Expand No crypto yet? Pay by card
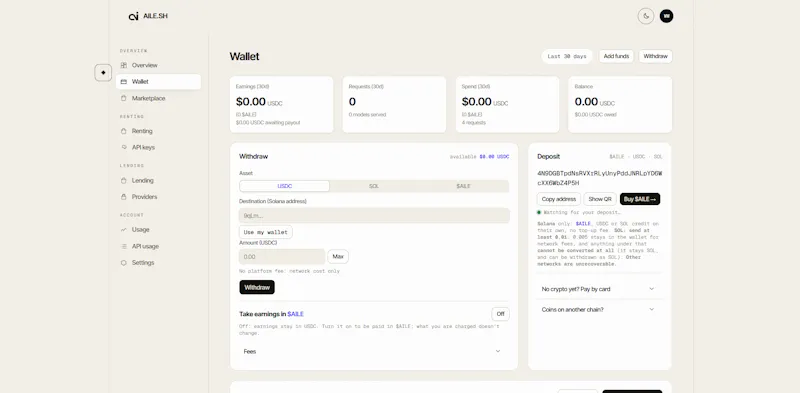 pyautogui.click(x=599, y=289)
